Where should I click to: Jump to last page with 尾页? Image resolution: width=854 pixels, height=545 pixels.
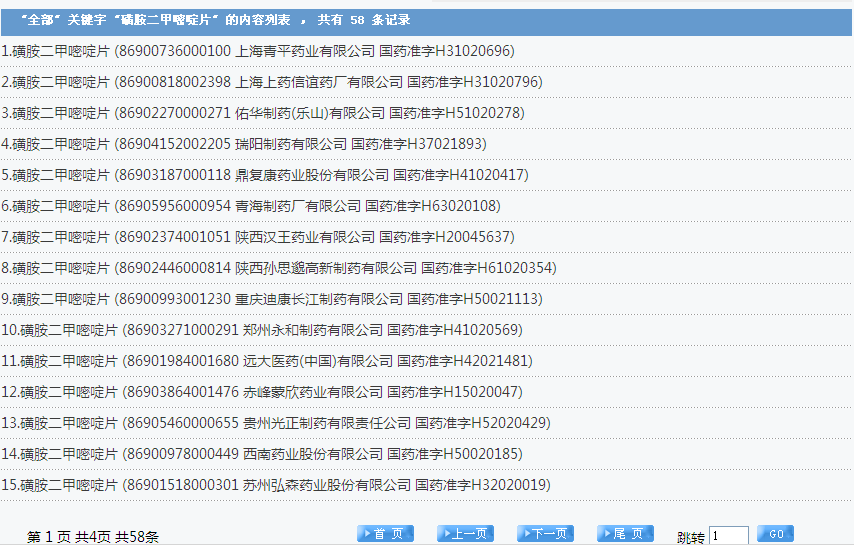[625, 534]
